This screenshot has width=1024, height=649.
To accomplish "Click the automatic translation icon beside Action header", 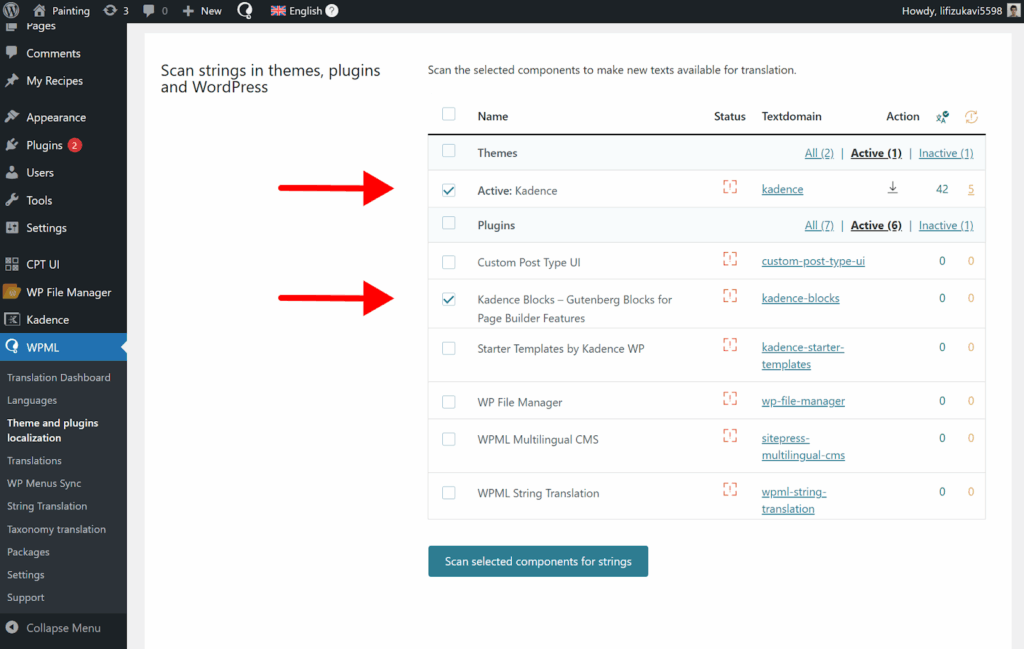I will [941, 117].
